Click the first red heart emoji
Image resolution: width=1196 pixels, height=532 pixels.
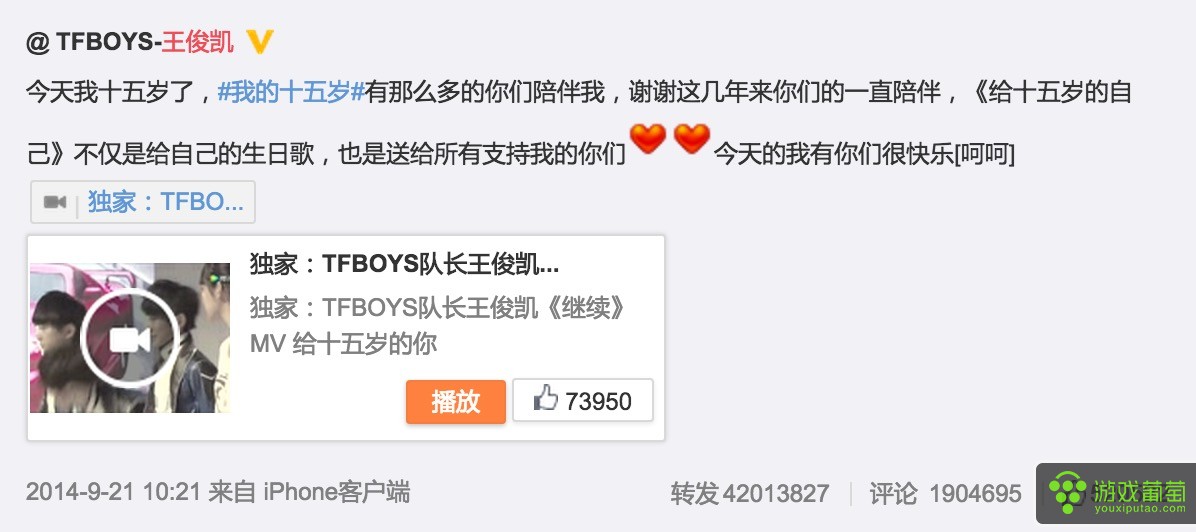coord(648,140)
